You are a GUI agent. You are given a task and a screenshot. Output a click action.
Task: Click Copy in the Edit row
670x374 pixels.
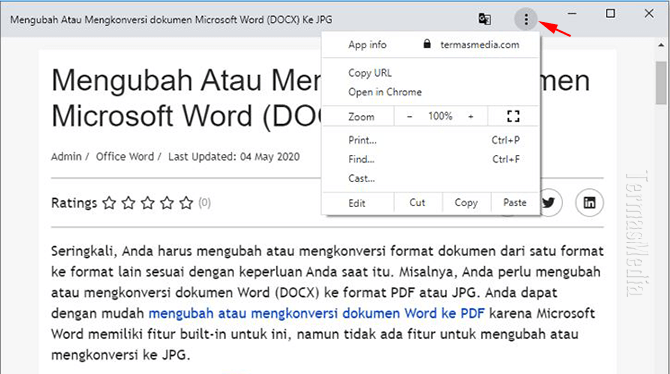tap(466, 203)
